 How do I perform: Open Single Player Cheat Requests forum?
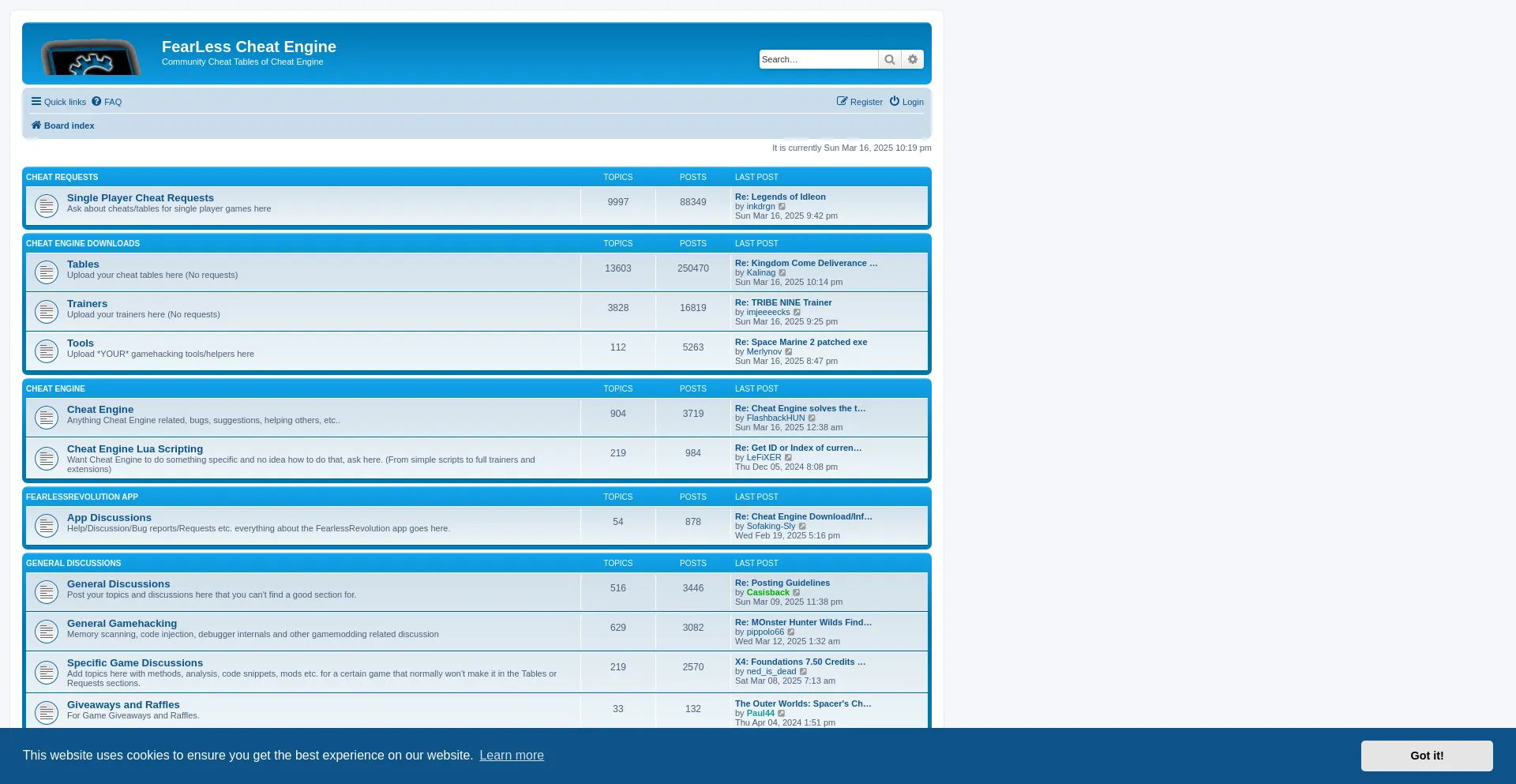141,198
